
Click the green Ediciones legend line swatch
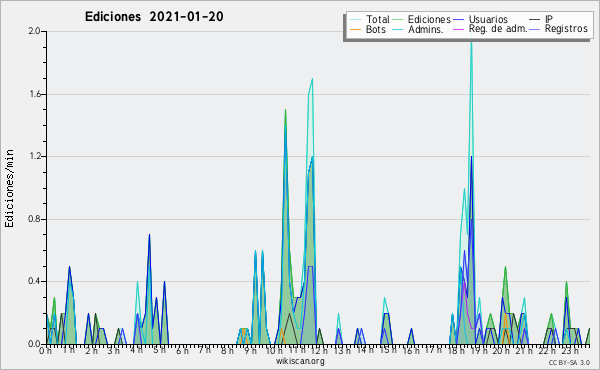tap(398, 20)
